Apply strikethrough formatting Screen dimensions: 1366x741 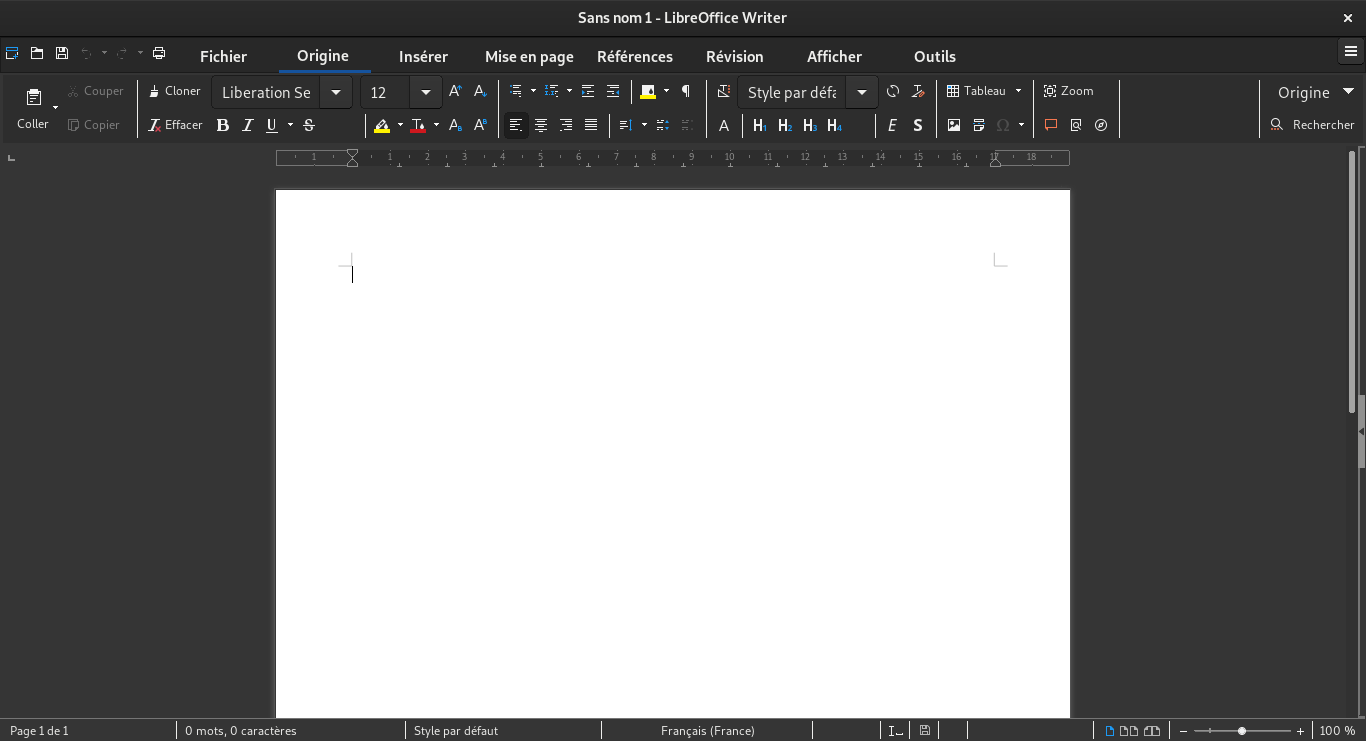[x=309, y=125]
